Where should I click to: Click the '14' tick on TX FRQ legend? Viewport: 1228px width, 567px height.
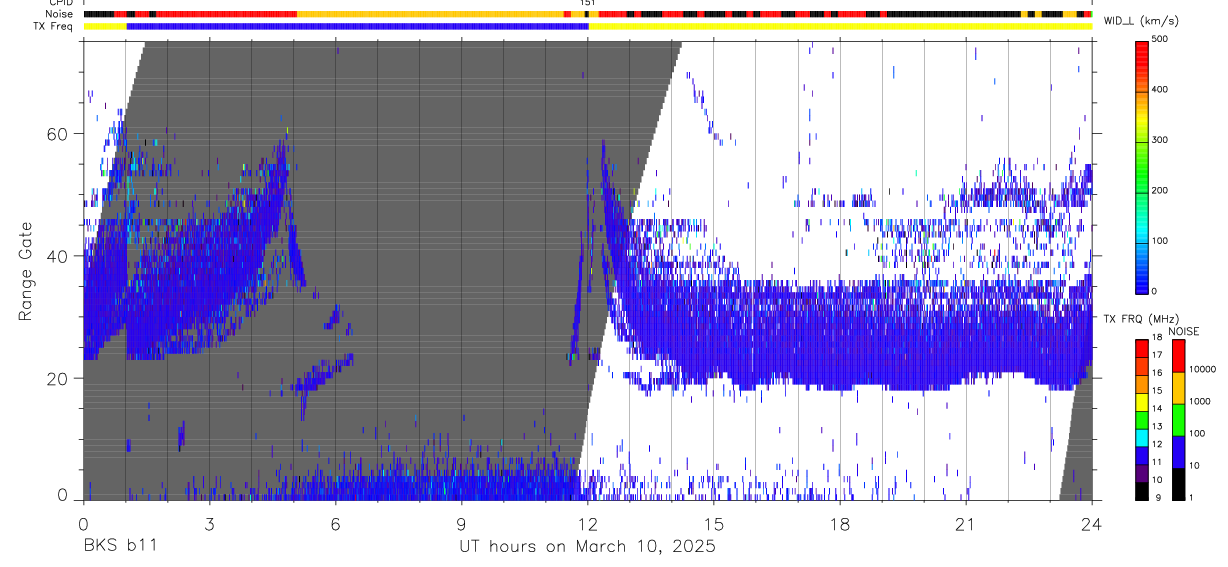click(1158, 408)
